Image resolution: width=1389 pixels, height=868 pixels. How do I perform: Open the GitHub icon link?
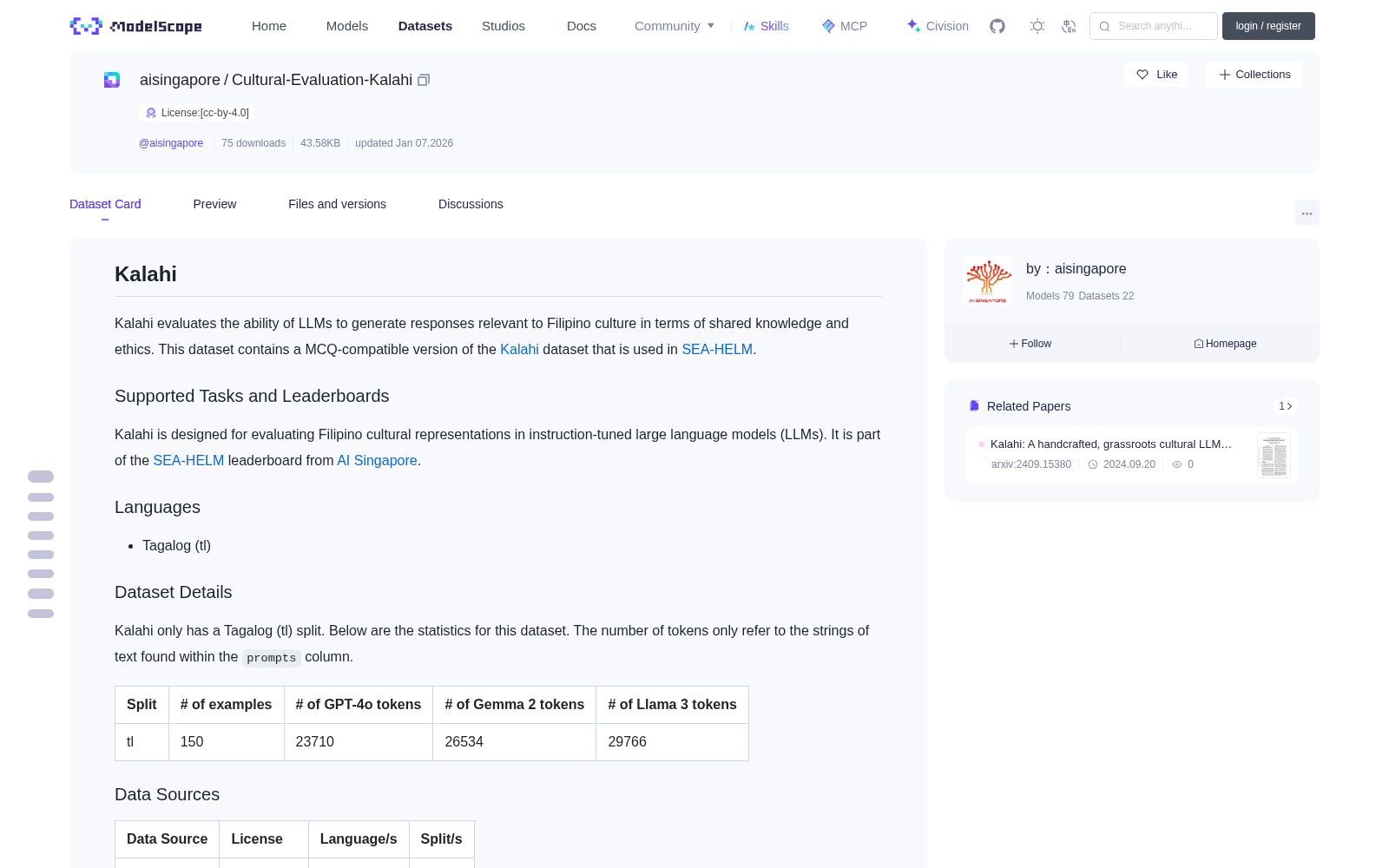pyautogui.click(x=997, y=26)
